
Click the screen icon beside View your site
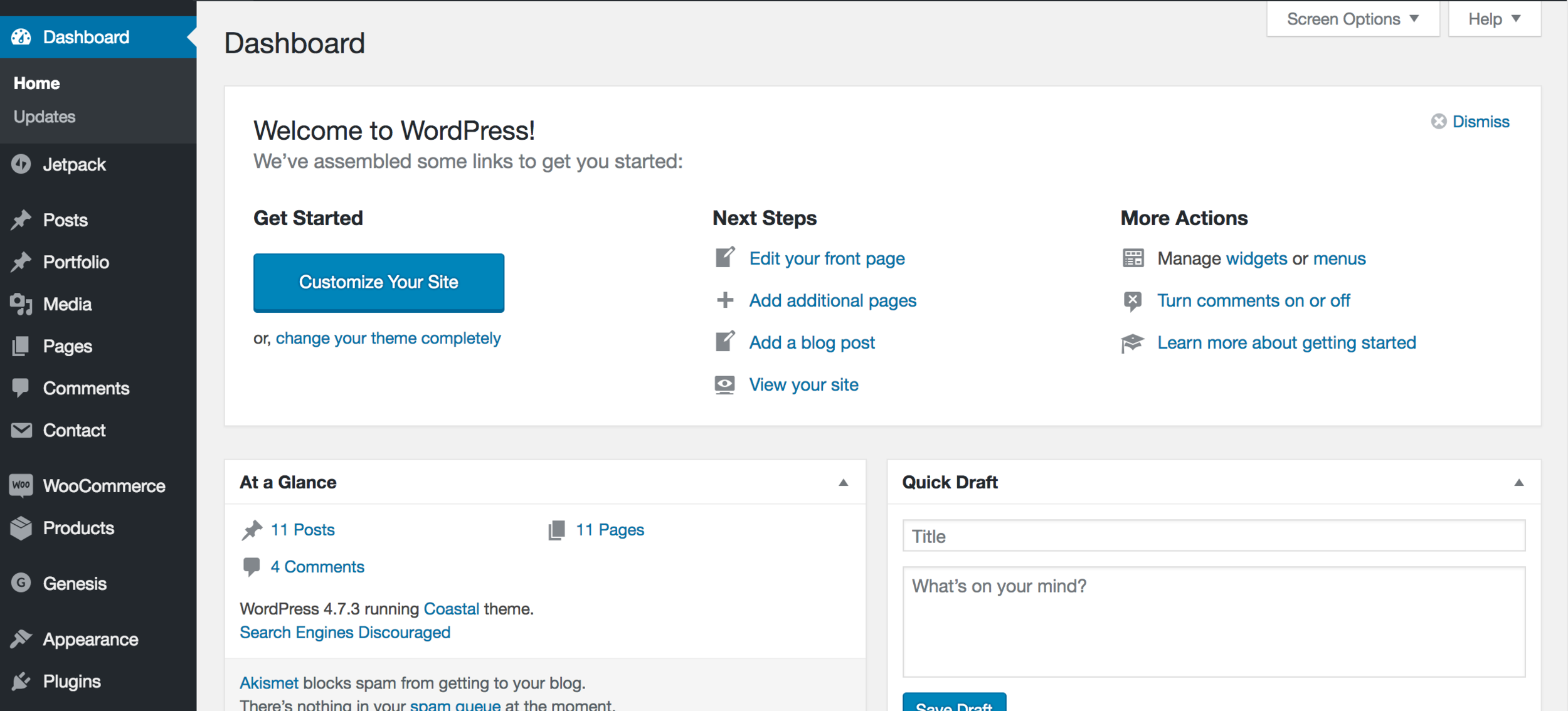[x=725, y=384]
